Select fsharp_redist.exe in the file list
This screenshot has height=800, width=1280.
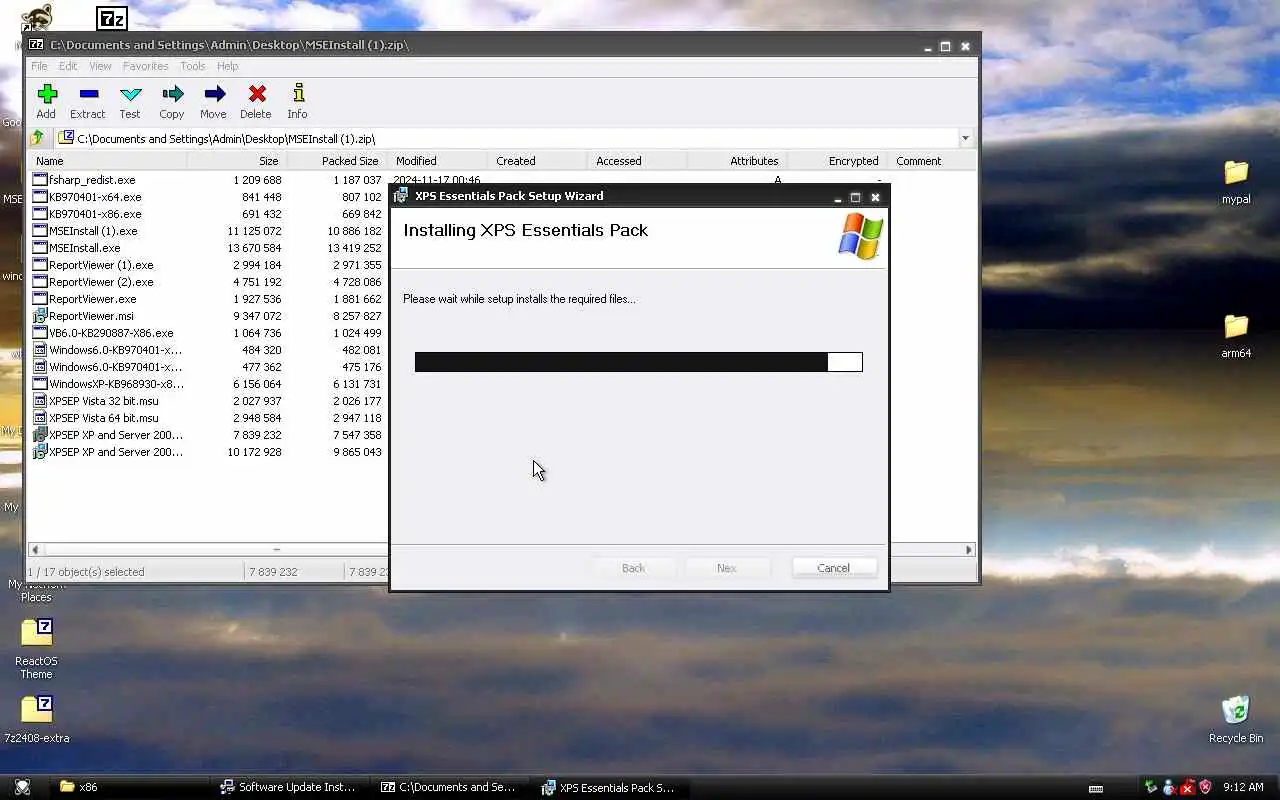[92, 180]
